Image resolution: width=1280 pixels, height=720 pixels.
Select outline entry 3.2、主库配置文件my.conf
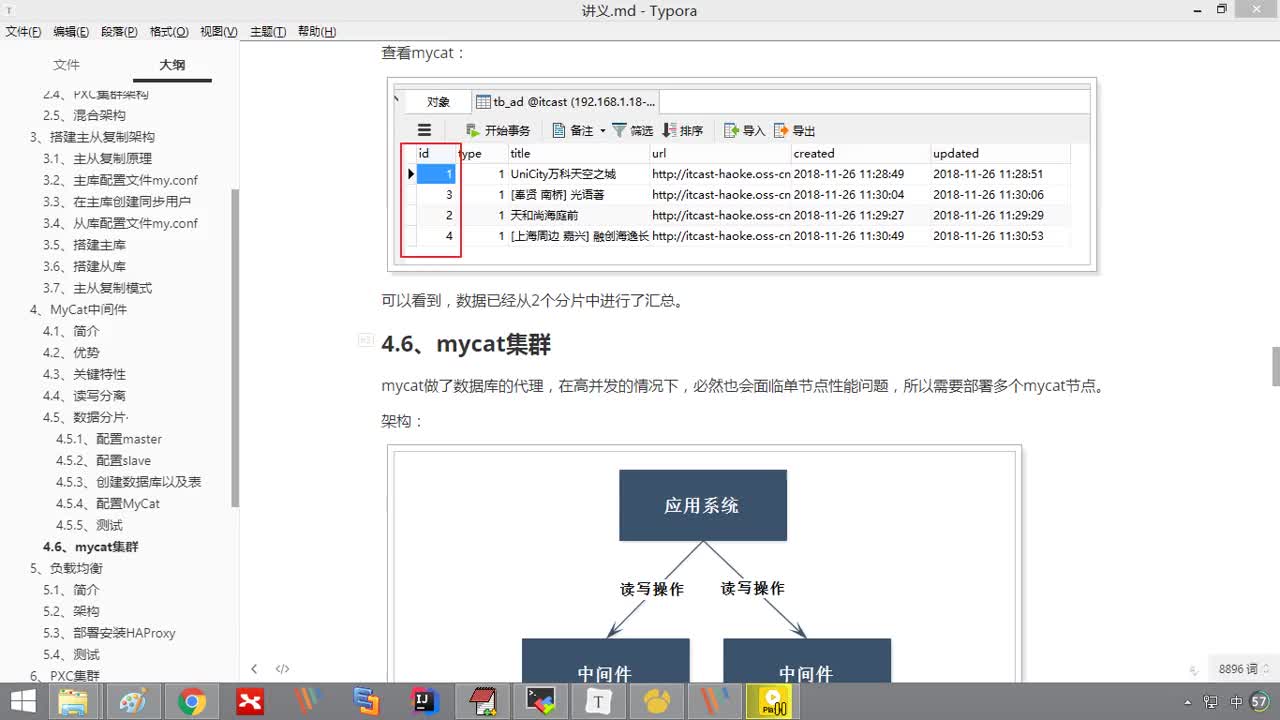(x=120, y=180)
